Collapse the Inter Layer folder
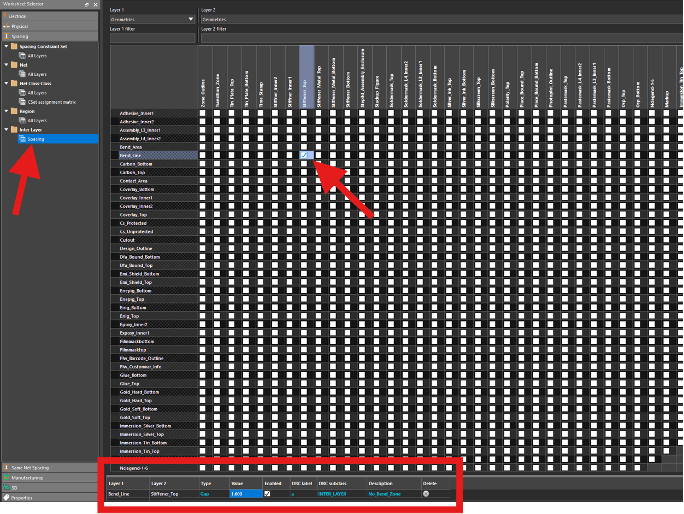Screen dimensions: 684x514 tap(6, 129)
